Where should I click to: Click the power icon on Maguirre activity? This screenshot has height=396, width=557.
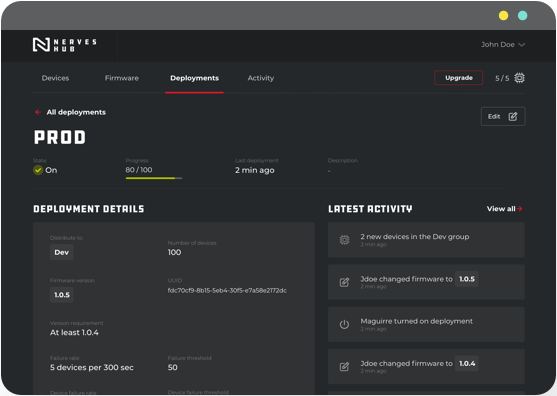coord(344,324)
